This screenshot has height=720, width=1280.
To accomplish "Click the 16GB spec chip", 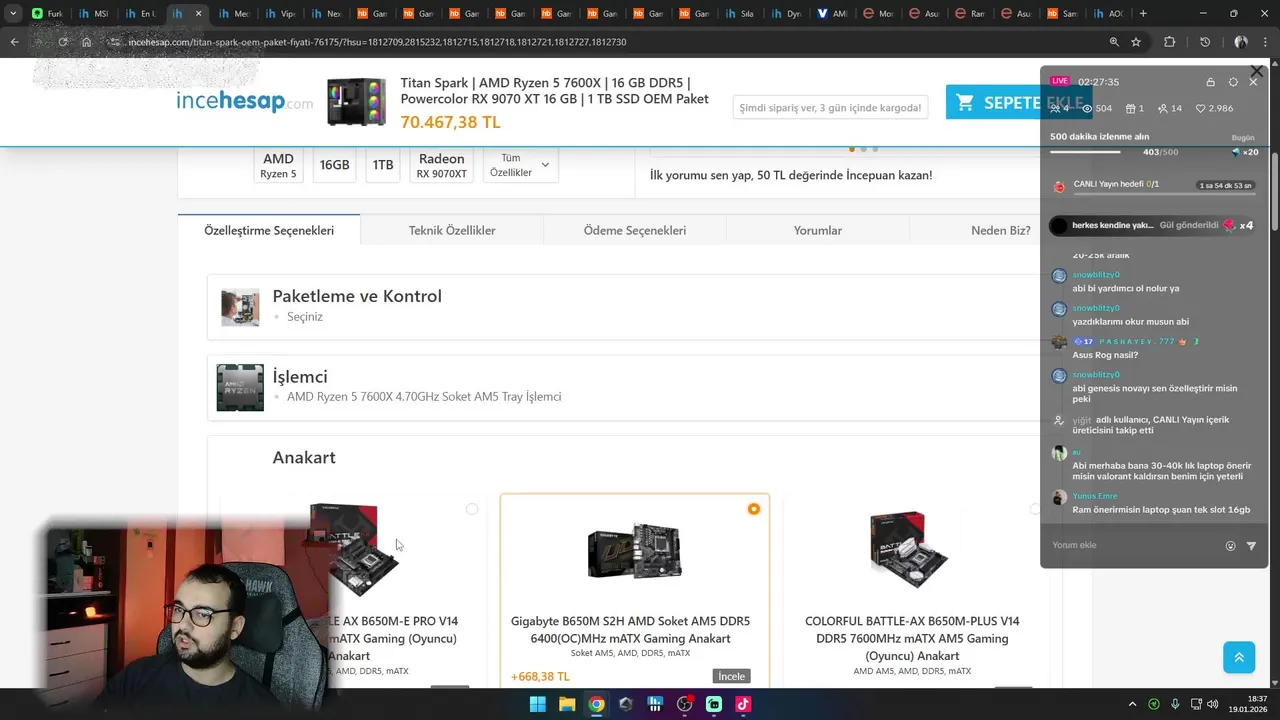I will click(x=334, y=165).
